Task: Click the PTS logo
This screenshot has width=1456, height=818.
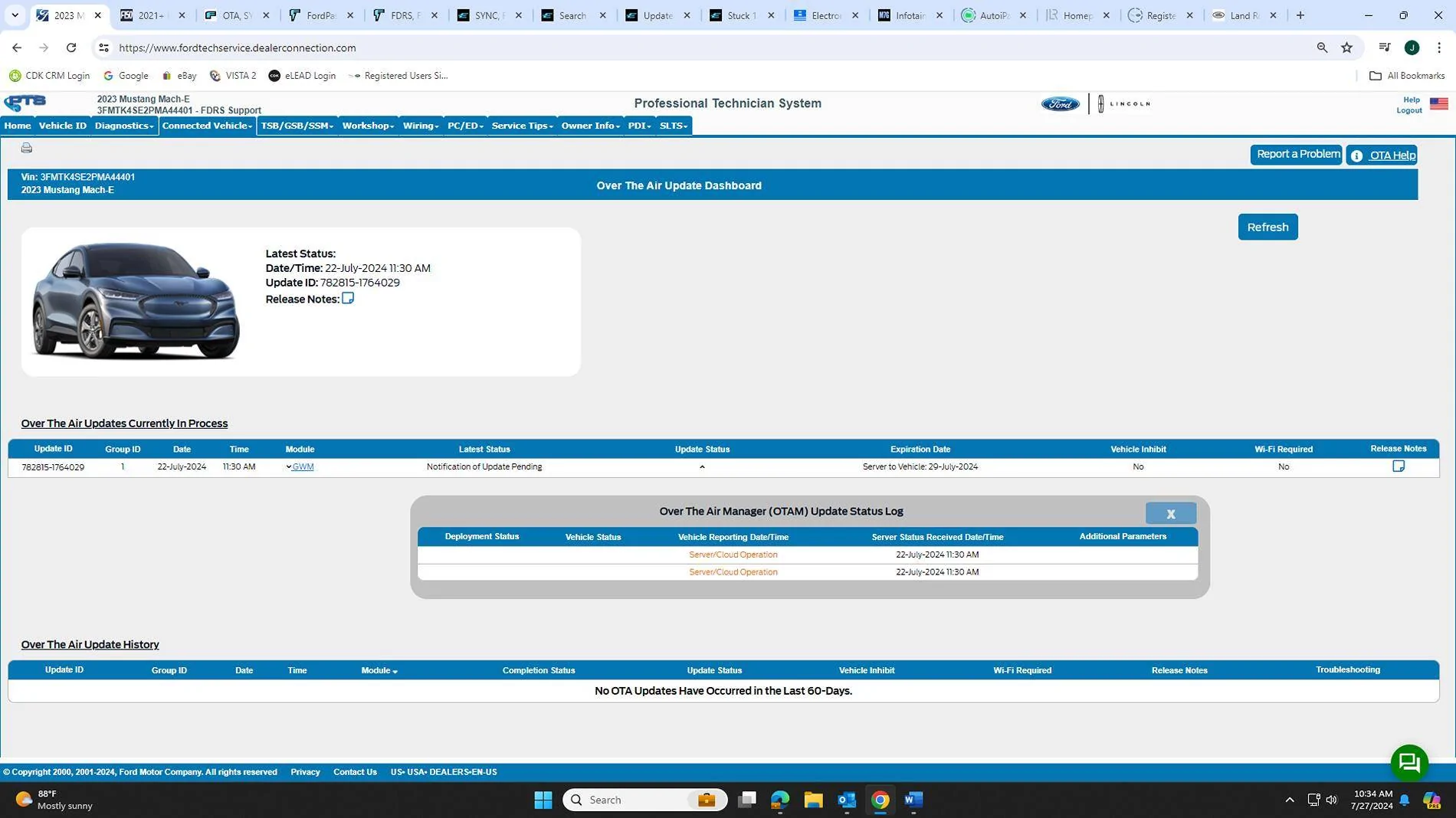Action: click(25, 103)
